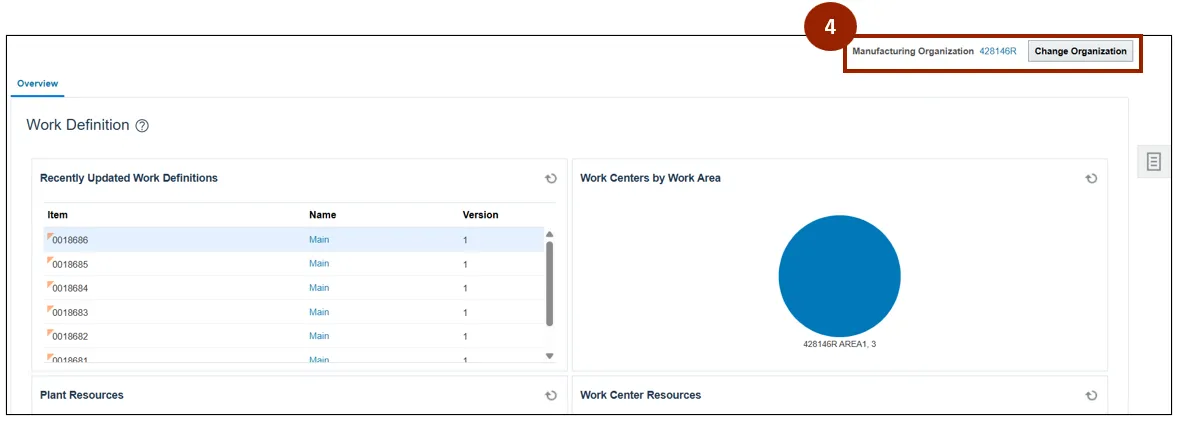This screenshot has height=423, width=1179.
Task: Switch to the Overview tab
Action: tap(37, 83)
